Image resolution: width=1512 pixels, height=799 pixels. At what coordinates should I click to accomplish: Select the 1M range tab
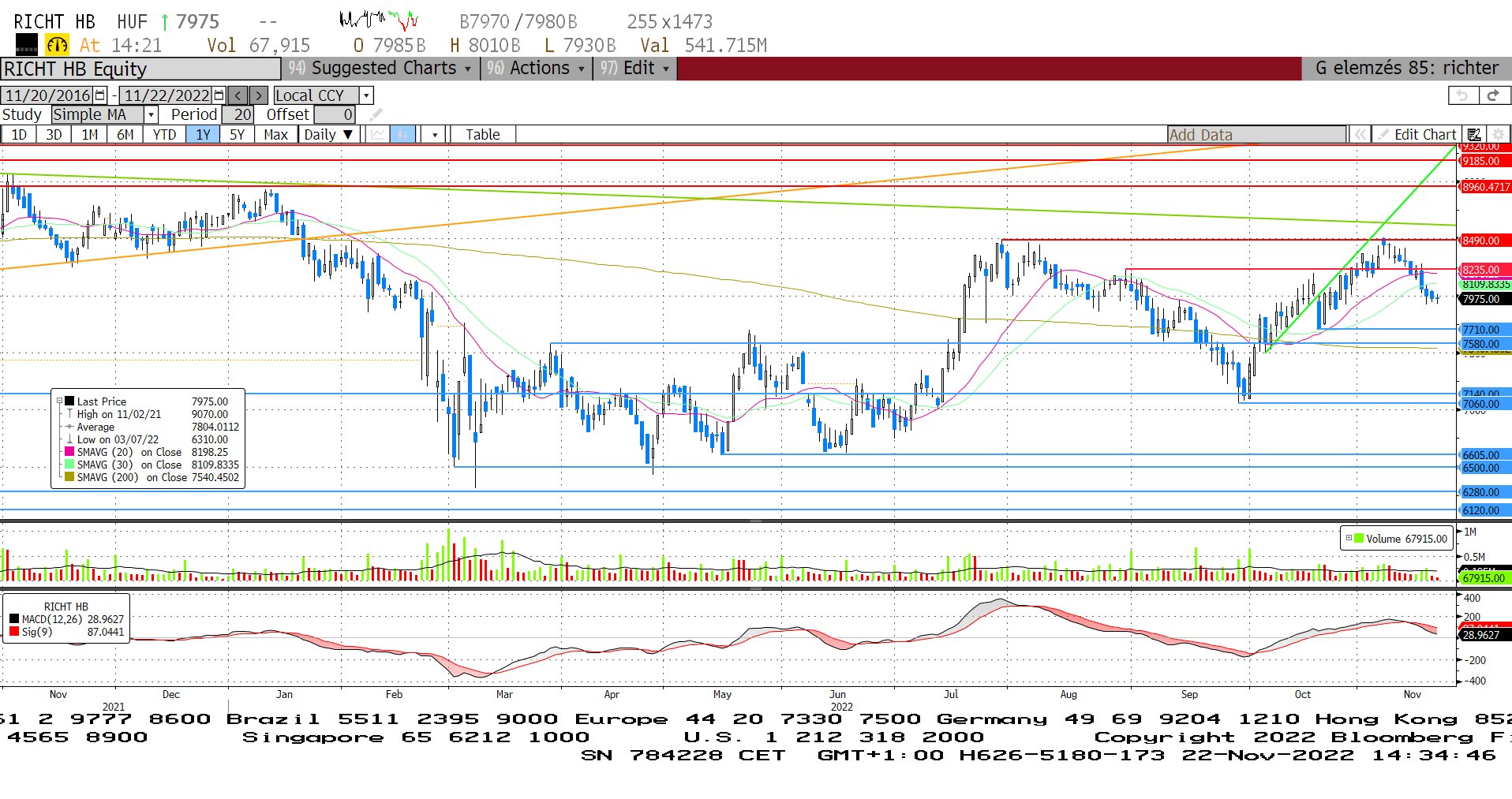pos(90,135)
